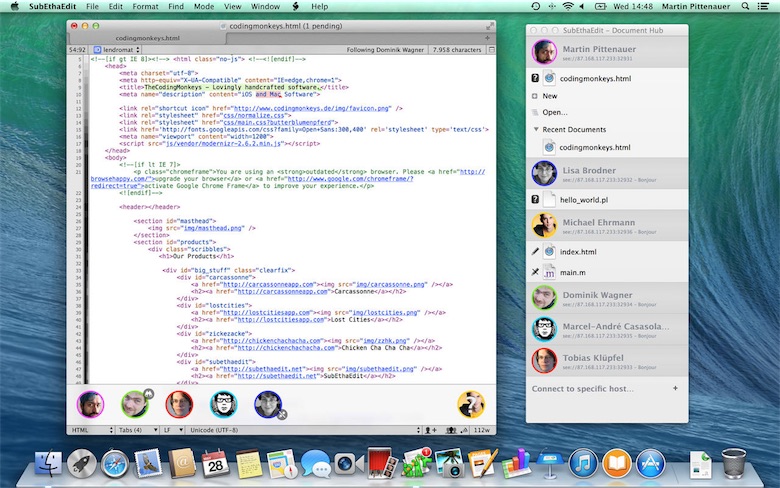Screen dimensions: 780x488
Task: Open iTunes from the Dock
Action: (x=583, y=463)
